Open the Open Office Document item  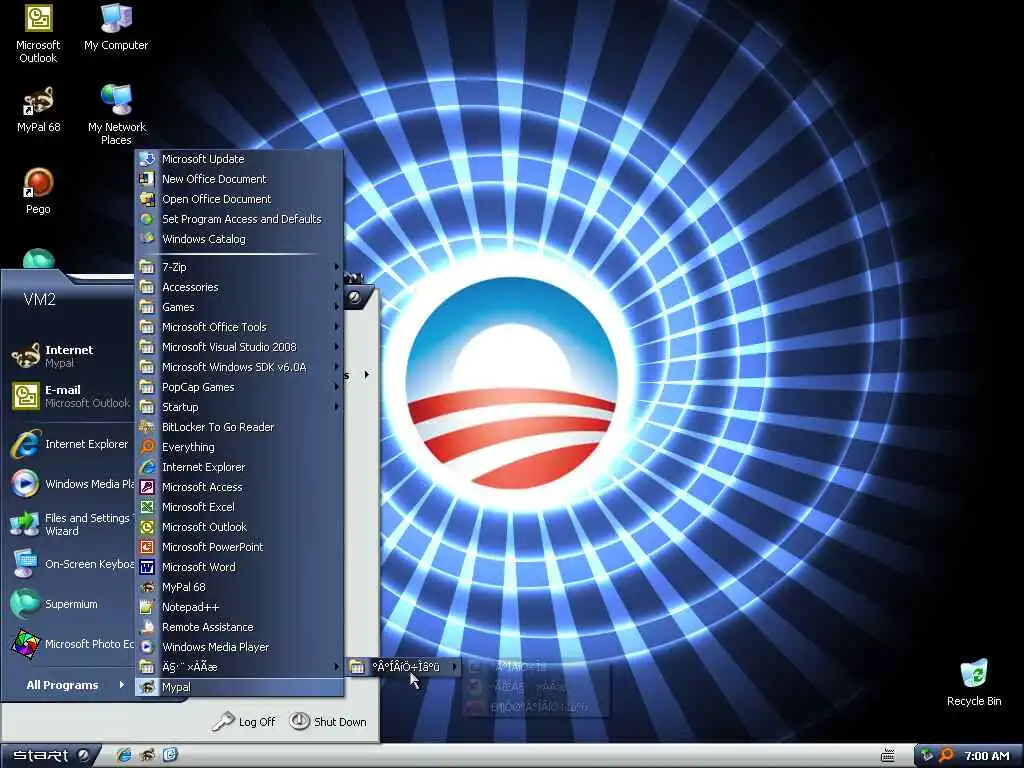click(x=239, y=199)
